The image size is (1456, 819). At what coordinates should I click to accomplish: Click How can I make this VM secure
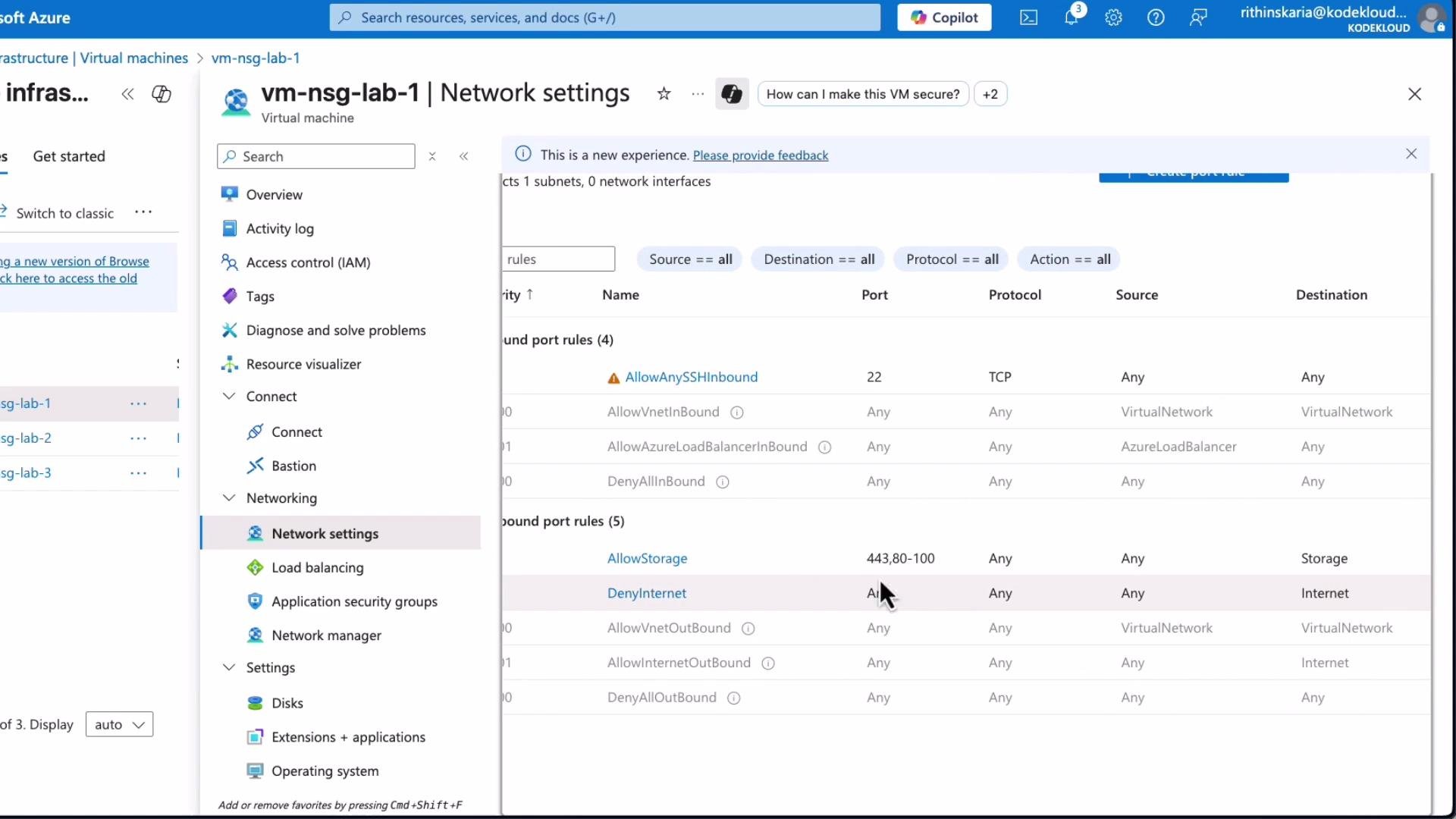click(x=863, y=94)
